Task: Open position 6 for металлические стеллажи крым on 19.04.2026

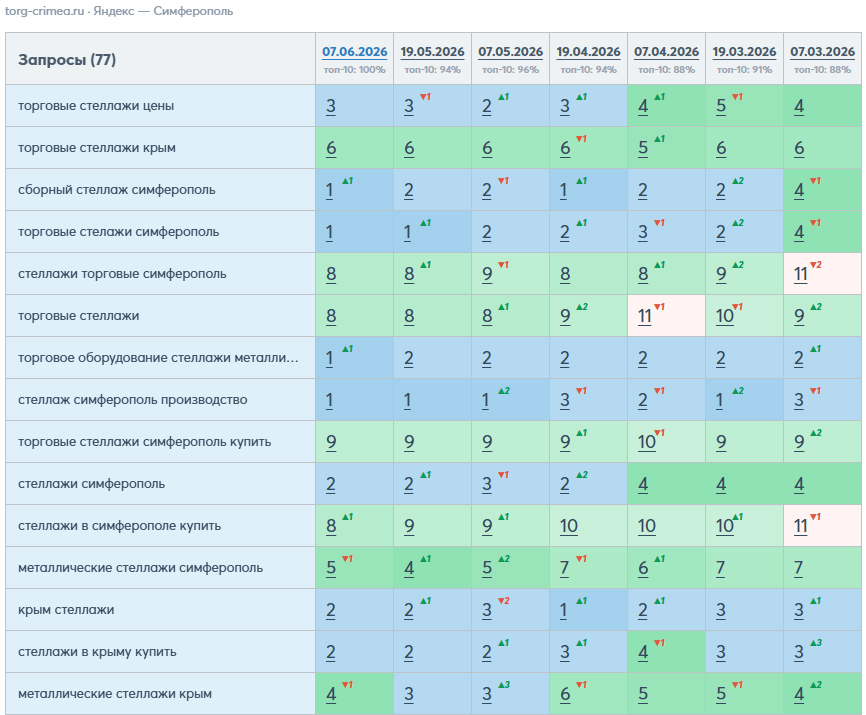Action: [565, 693]
